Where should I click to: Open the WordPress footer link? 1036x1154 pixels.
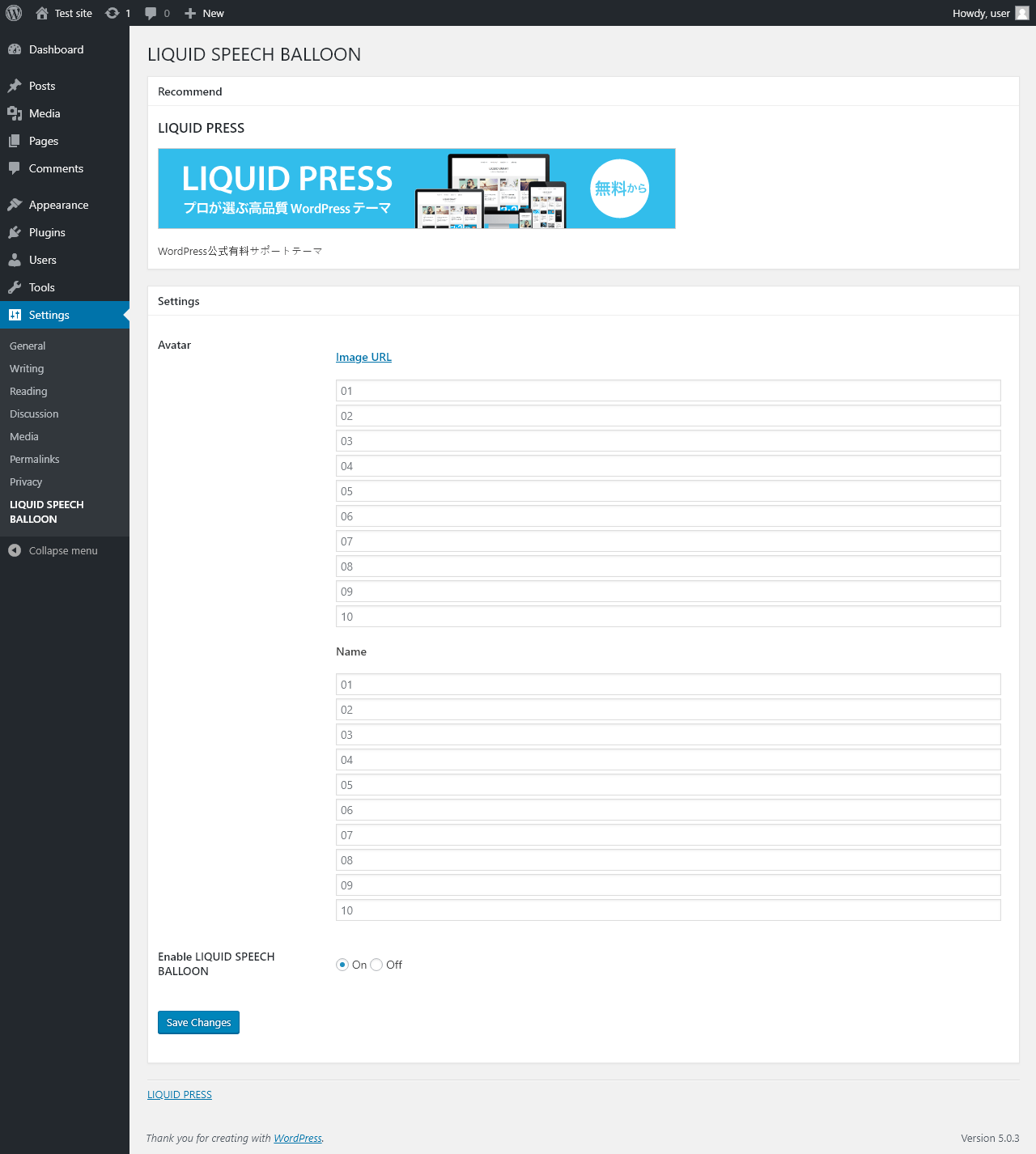point(298,1138)
